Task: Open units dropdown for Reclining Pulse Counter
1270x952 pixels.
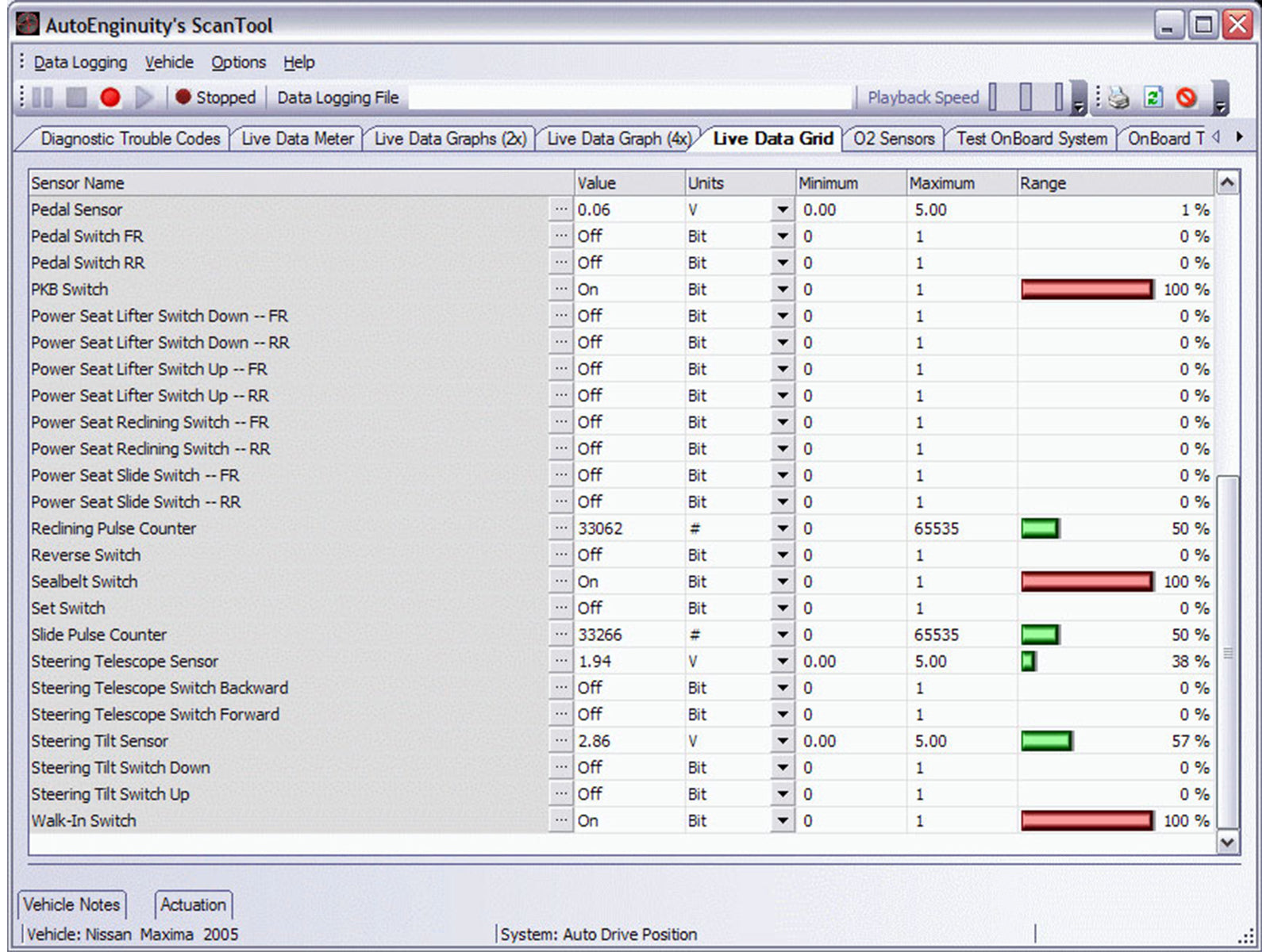Action: pos(782,528)
